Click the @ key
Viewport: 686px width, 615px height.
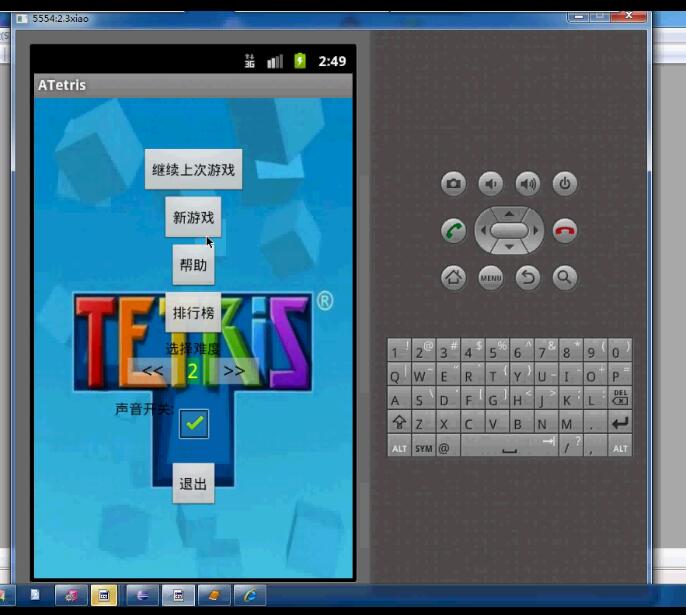coord(447,447)
